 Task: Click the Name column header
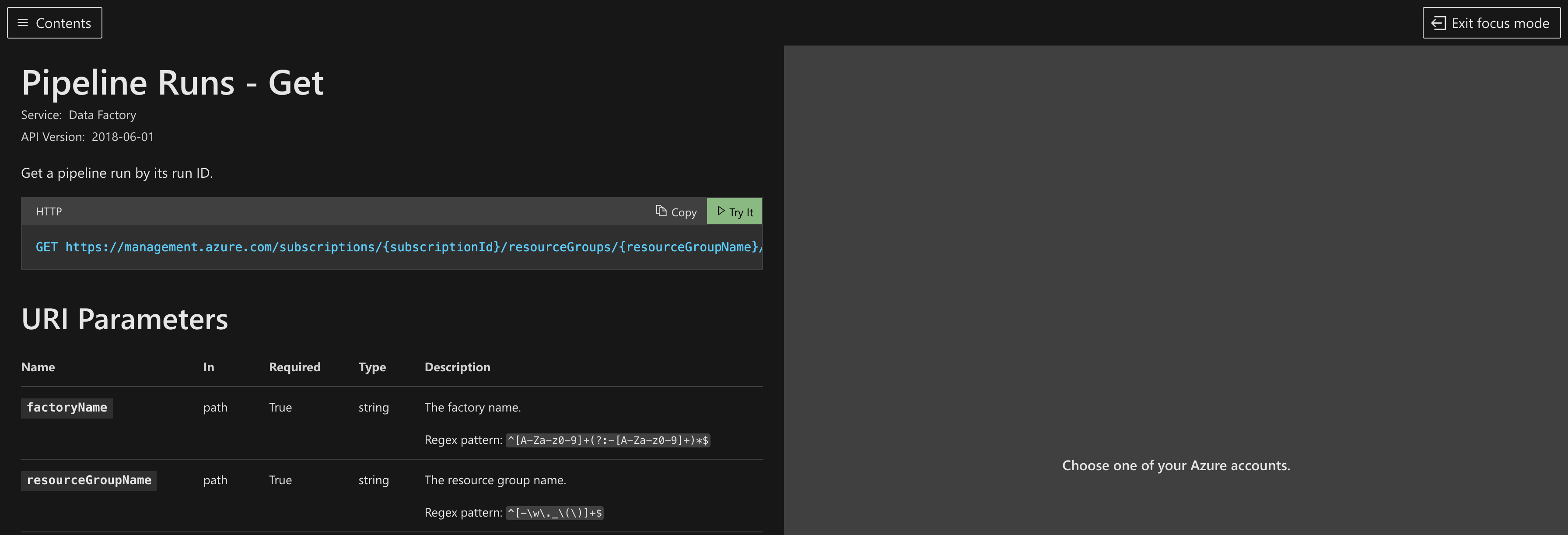38,367
